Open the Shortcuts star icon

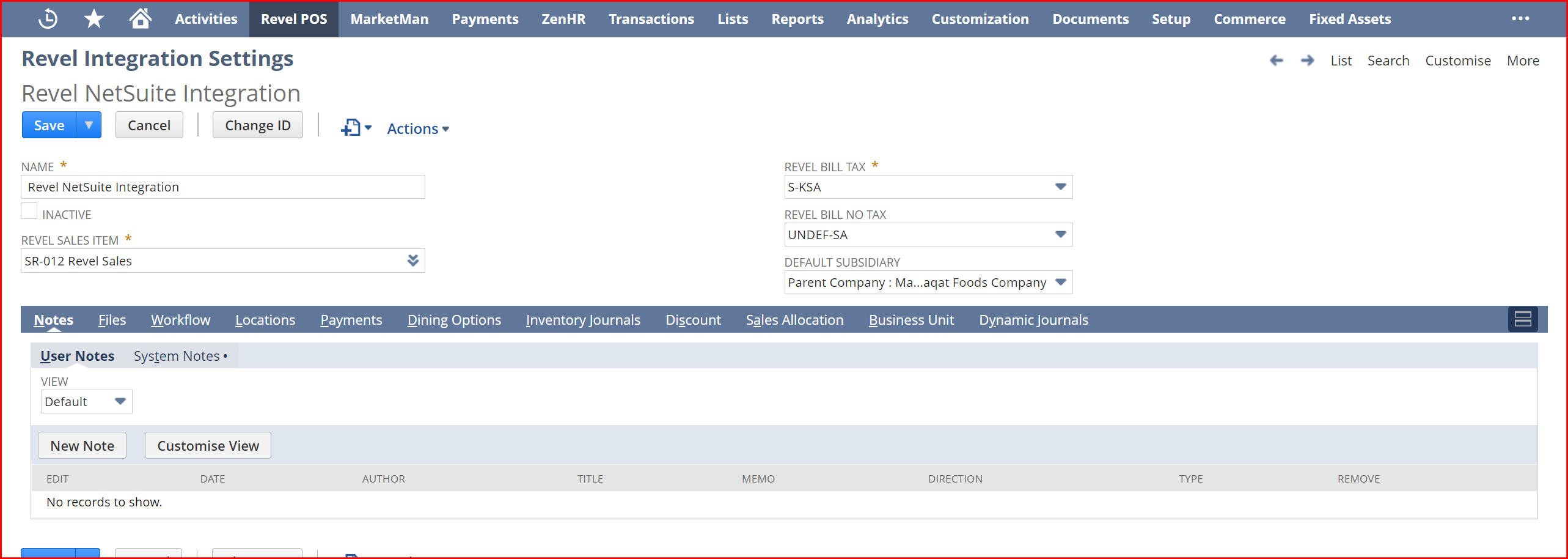pyautogui.click(x=93, y=19)
